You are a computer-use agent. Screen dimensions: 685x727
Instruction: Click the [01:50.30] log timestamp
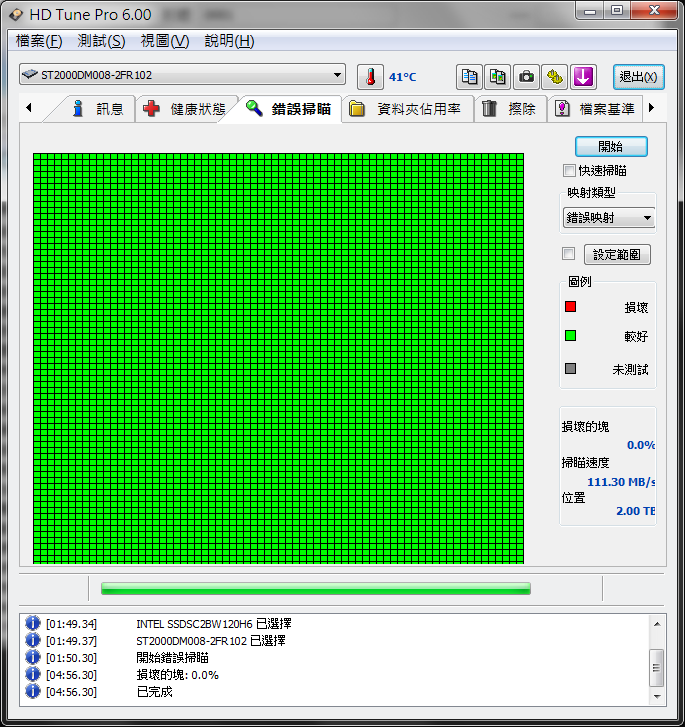click(x=71, y=658)
